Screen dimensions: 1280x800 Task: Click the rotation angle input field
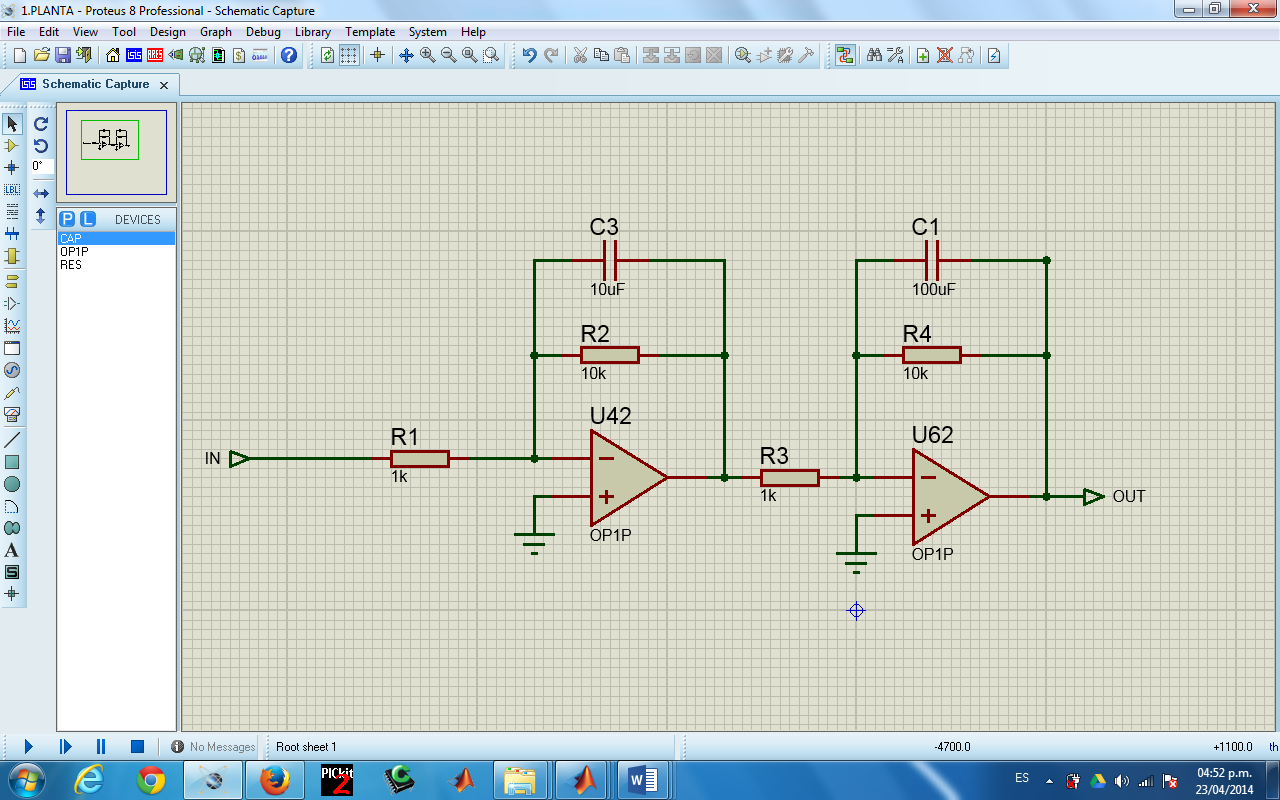[x=41, y=166]
